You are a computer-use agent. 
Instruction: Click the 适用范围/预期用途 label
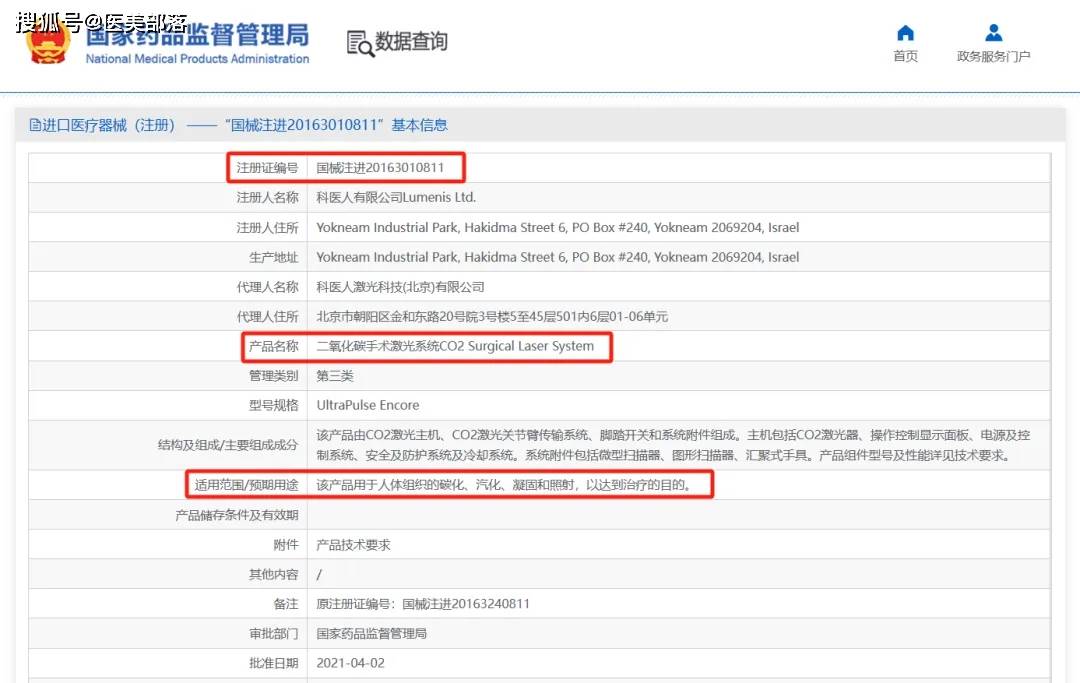pyautogui.click(x=246, y=485)
